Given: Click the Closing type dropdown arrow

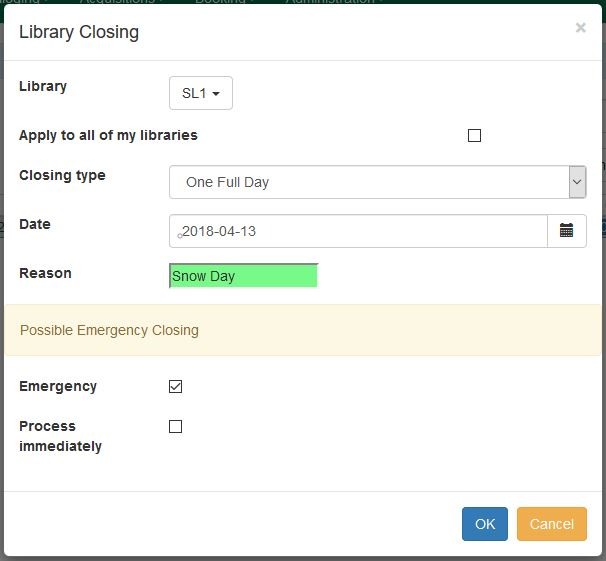Looking at the screenshot, I should pyautogui.click(x=577, y=182).
